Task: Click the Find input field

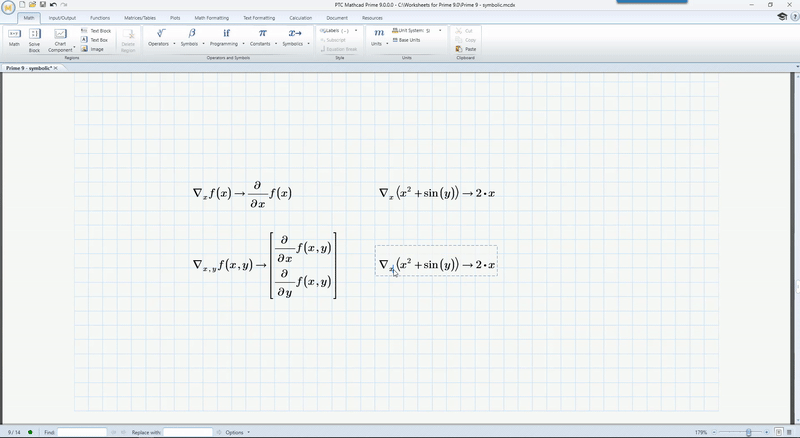Action: click(x=82, y=432)
